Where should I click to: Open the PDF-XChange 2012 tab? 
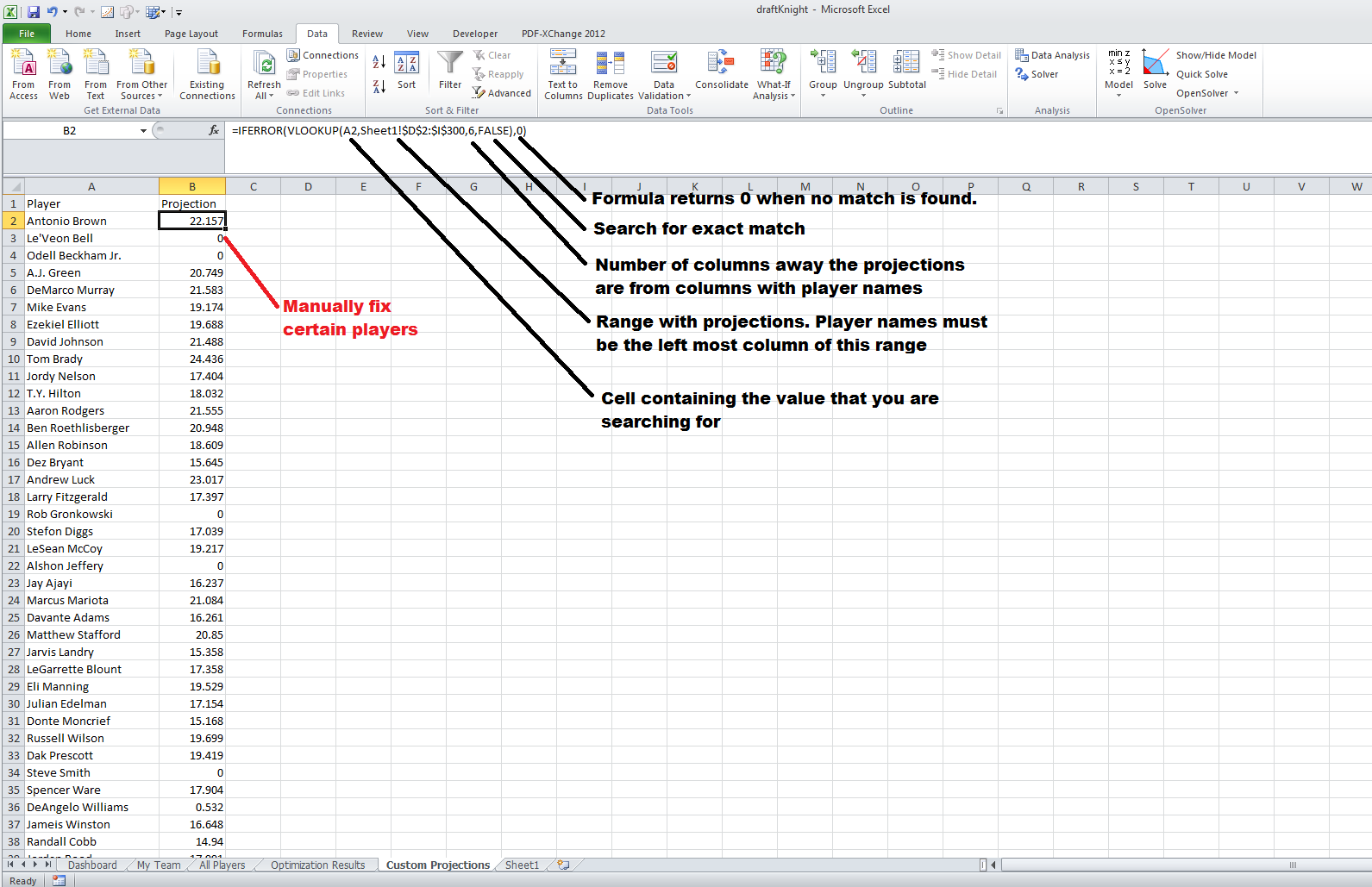point(563,34)
